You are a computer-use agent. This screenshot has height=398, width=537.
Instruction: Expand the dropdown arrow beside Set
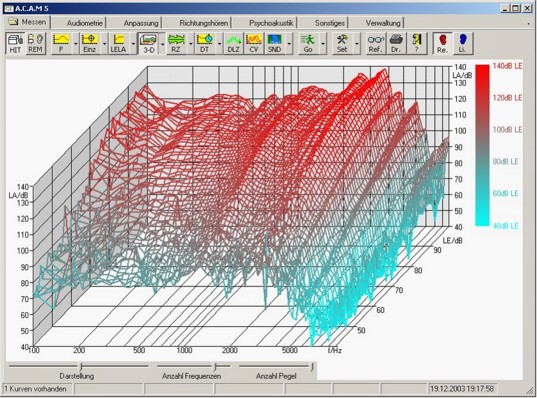pyautogui.click(x=357, y=44)
